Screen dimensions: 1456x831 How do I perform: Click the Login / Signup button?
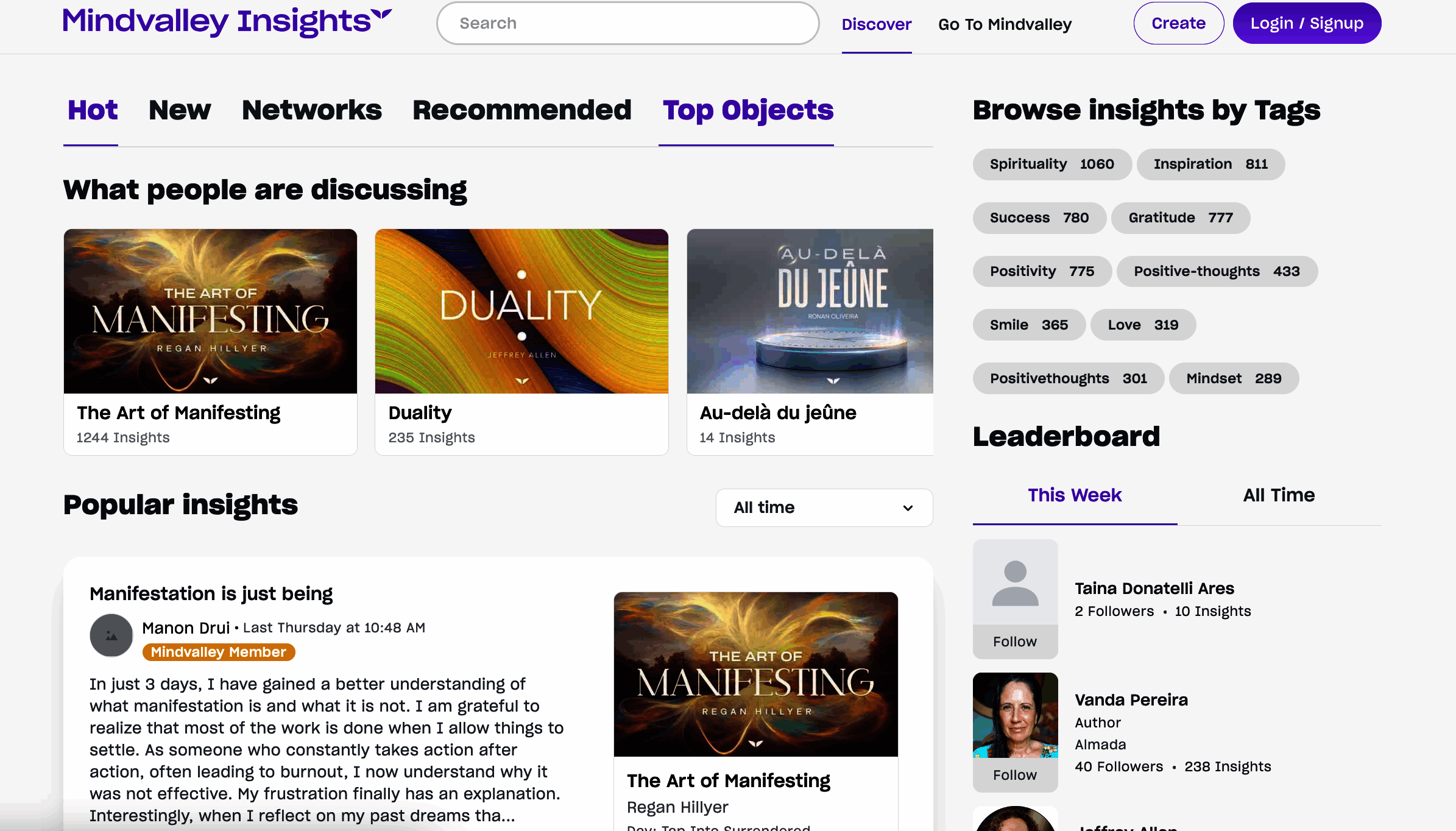coord(1307,23)
